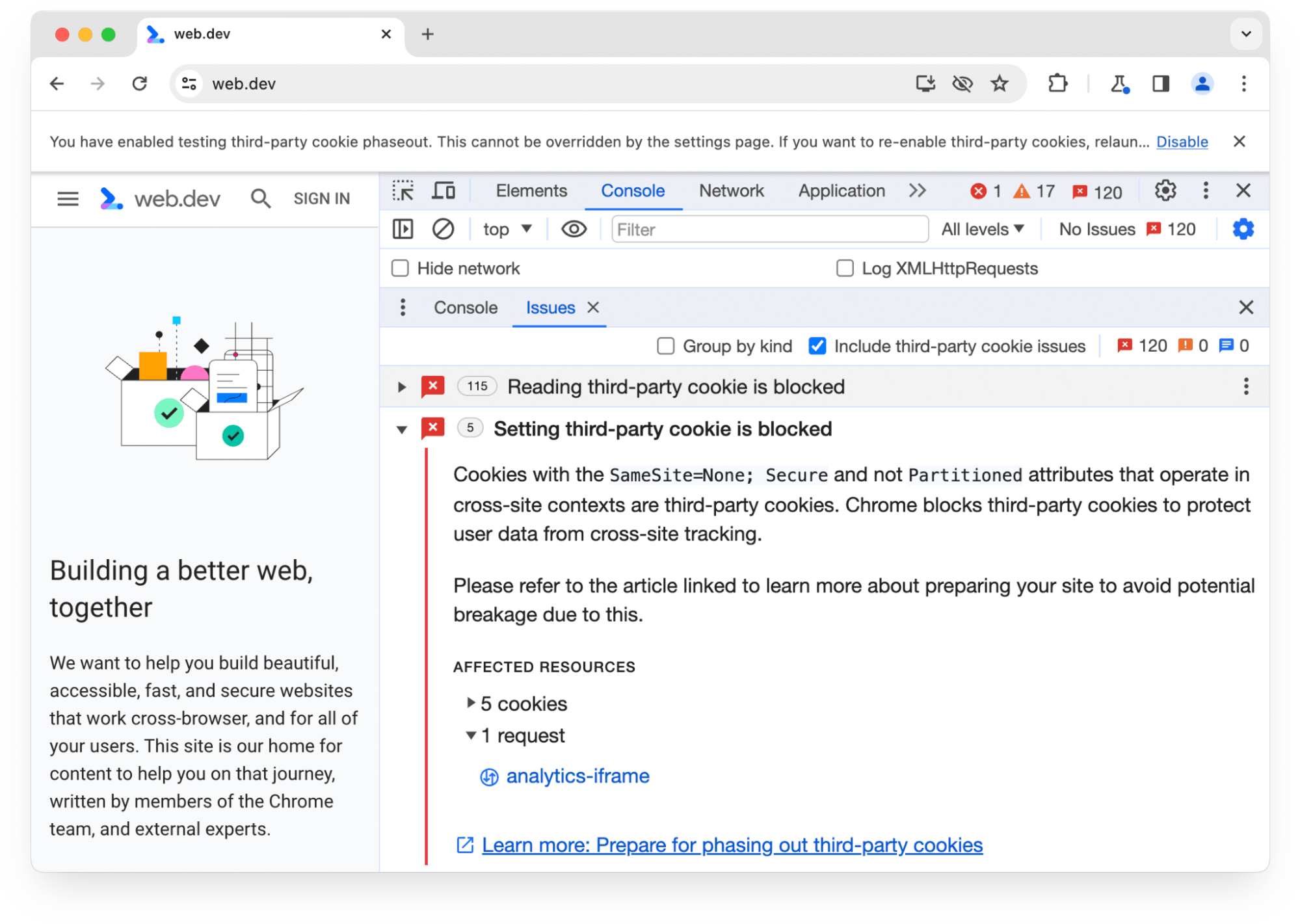
Task: Click the Filter input field
Action: click(x=766, y=230)
